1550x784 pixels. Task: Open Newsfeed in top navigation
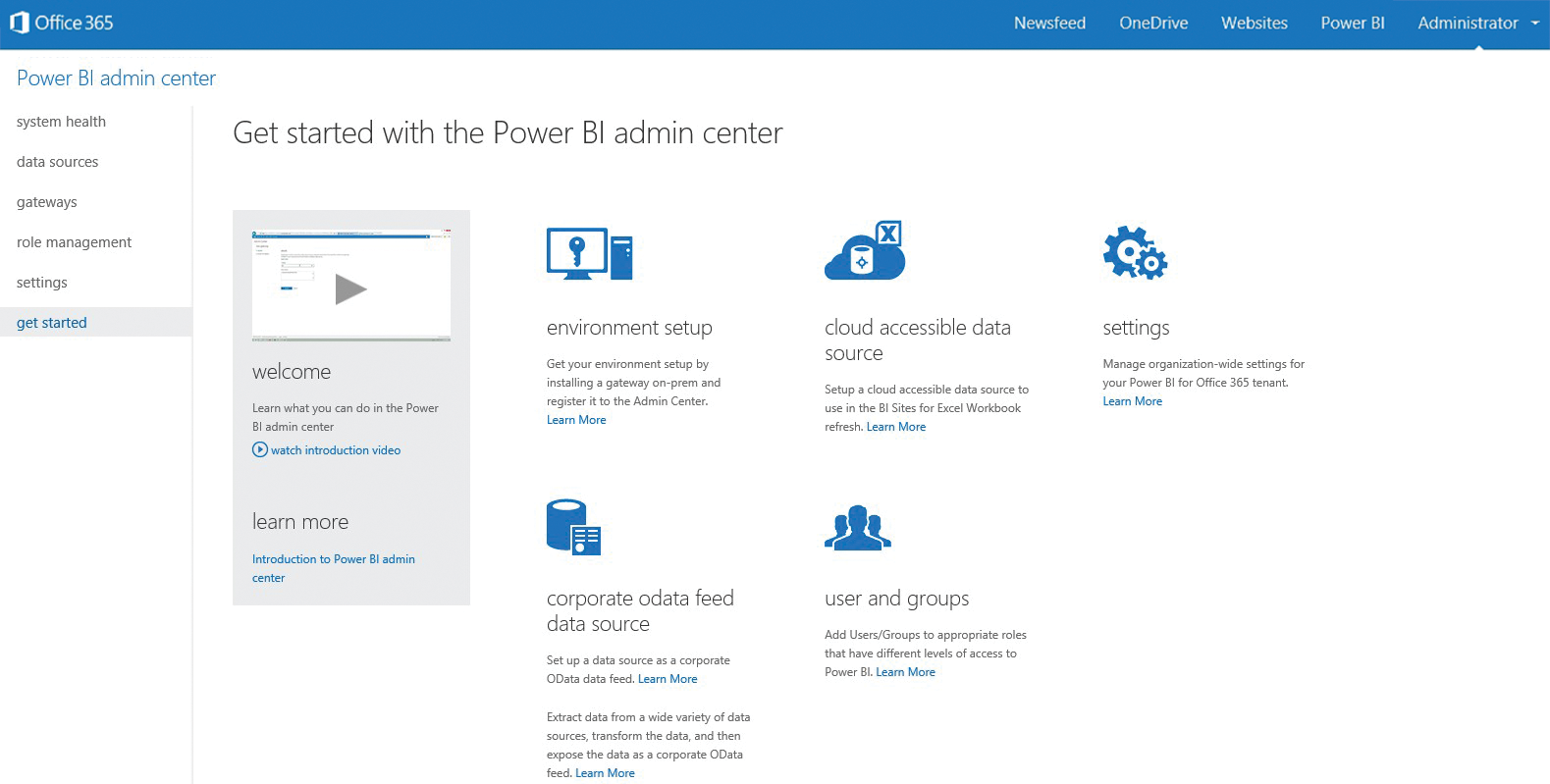tap(1049, 23)
